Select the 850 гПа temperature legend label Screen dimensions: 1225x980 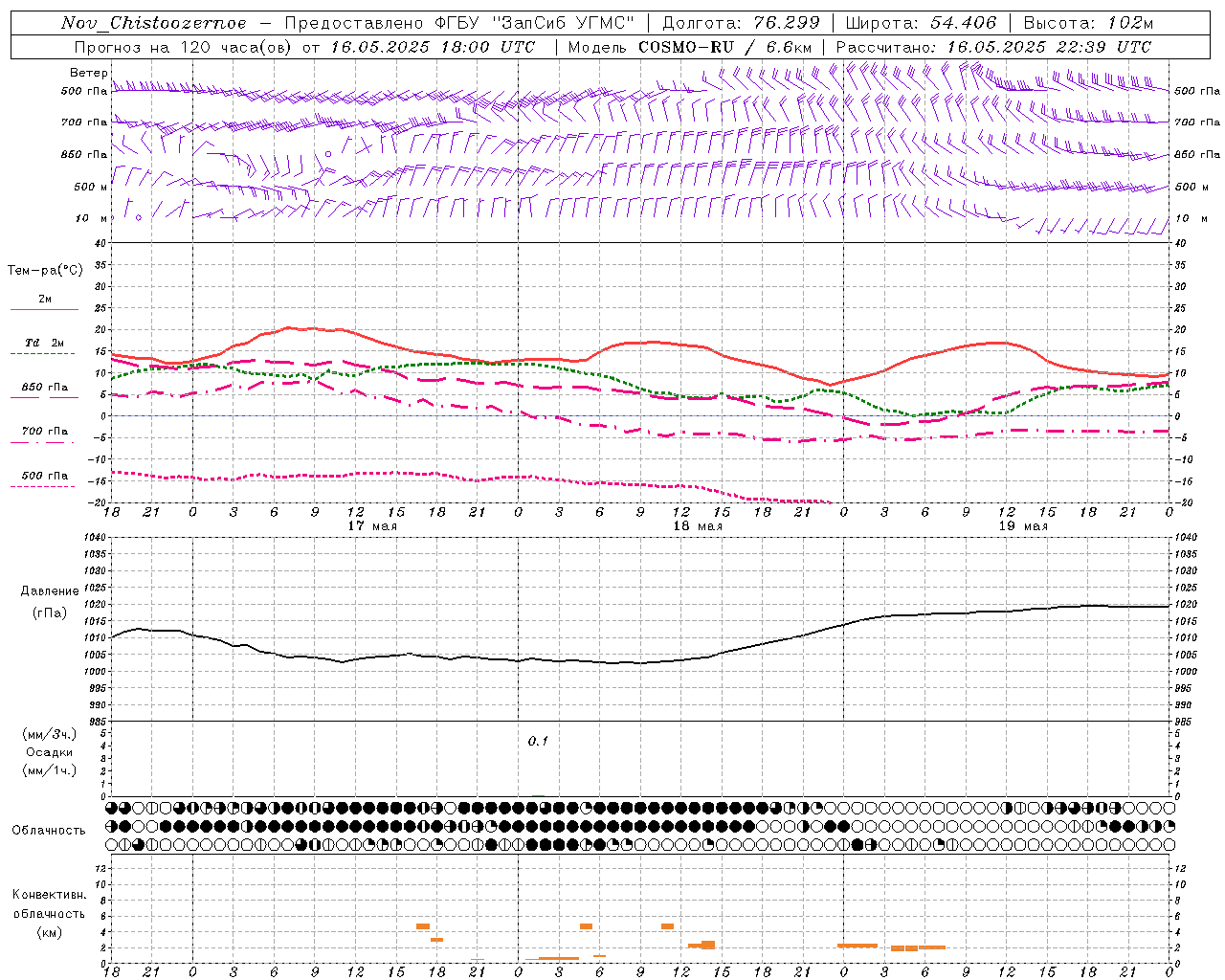45,388
